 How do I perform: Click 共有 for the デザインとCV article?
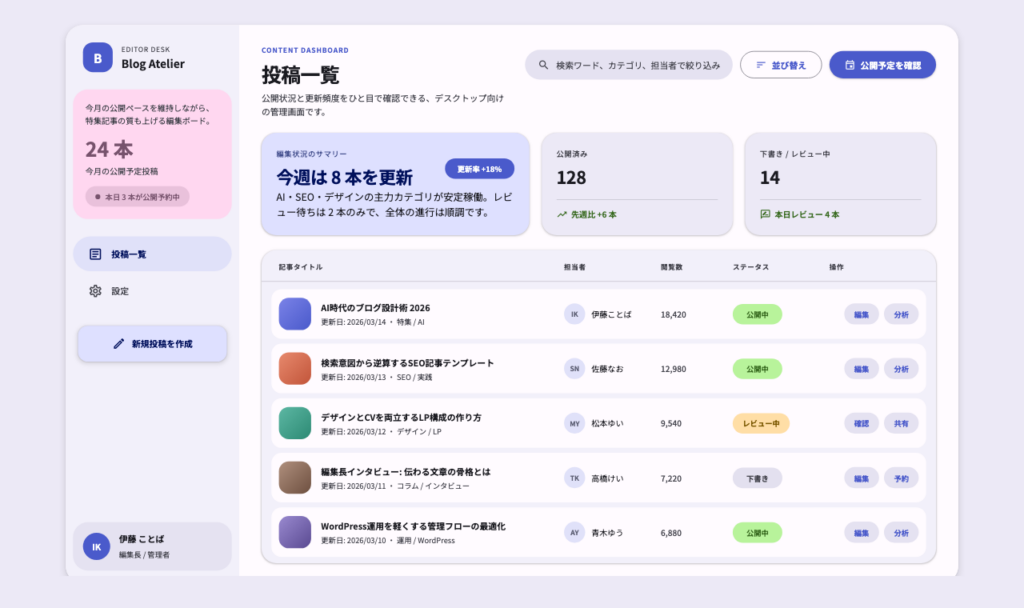(x=900, y=423)
